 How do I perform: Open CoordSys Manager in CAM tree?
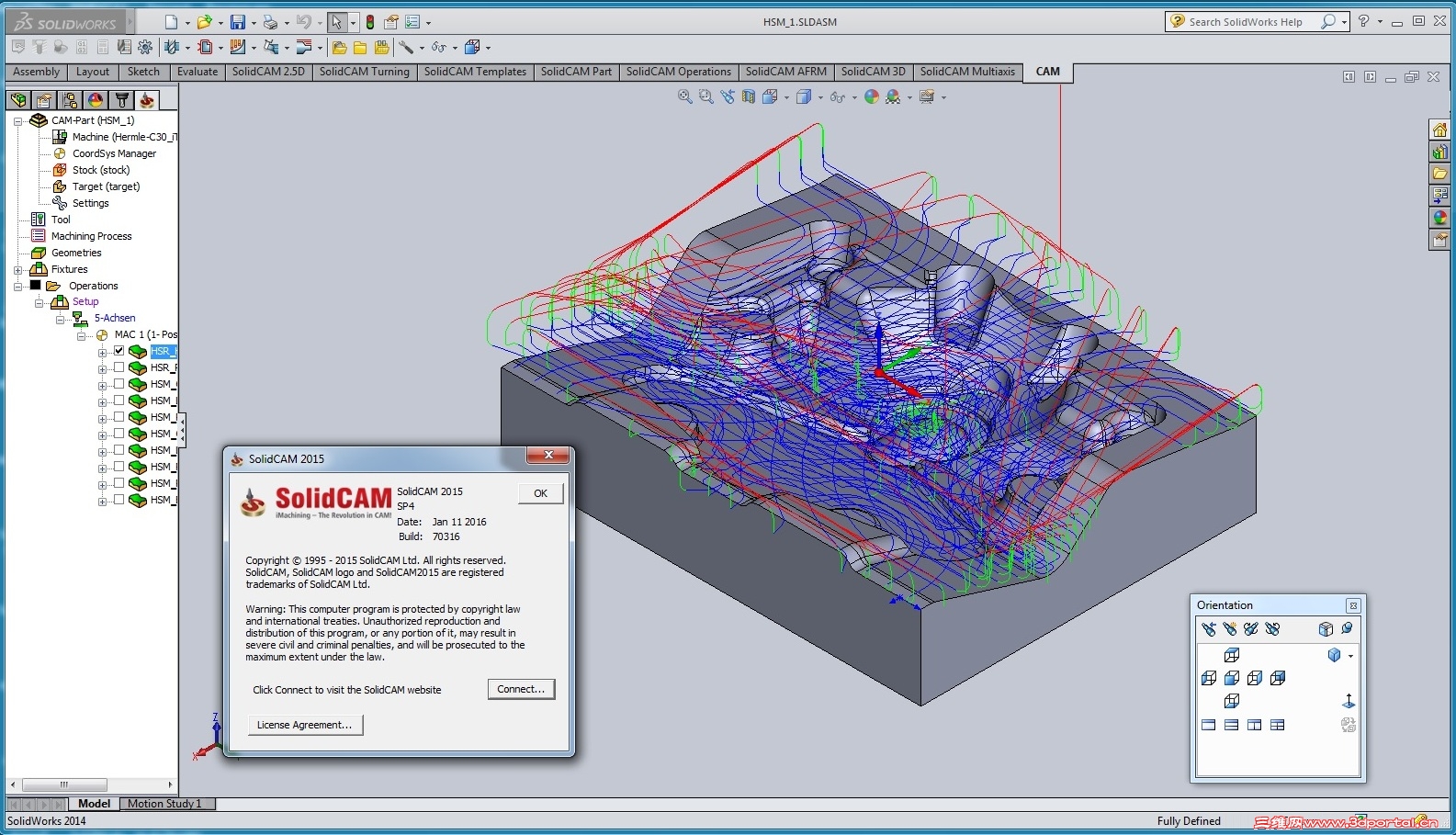[x=114, y=153]
